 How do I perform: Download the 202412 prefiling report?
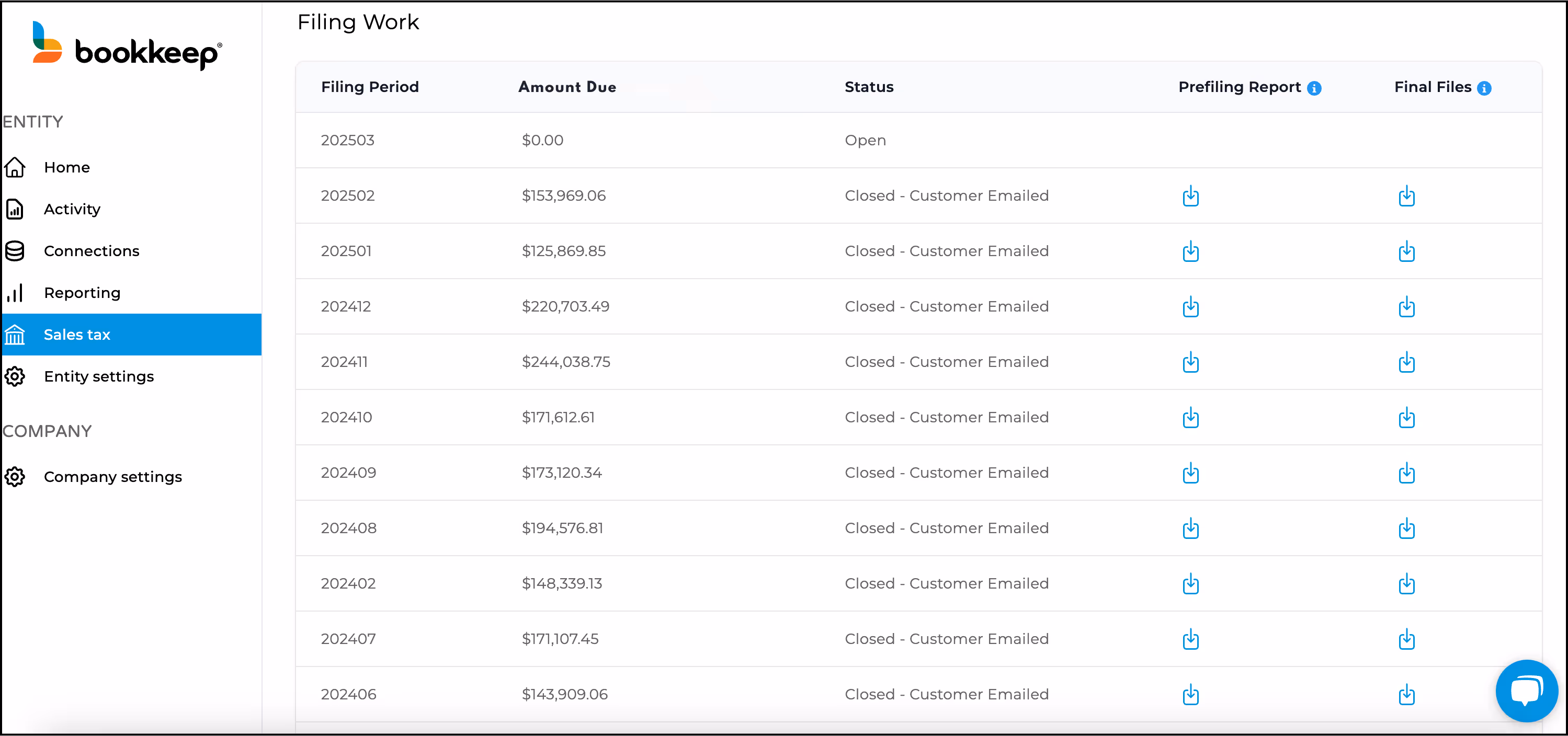[1190, 306]
